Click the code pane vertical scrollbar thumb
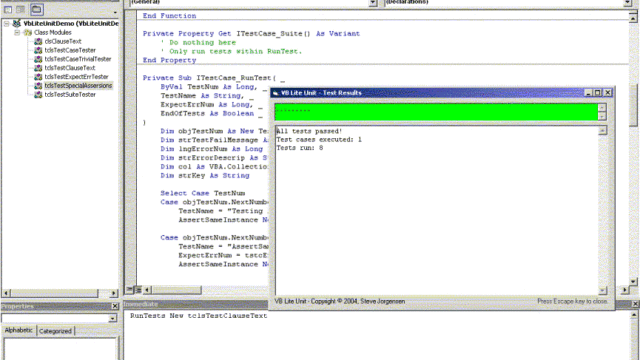640x360 pixels. coord(633,105)
